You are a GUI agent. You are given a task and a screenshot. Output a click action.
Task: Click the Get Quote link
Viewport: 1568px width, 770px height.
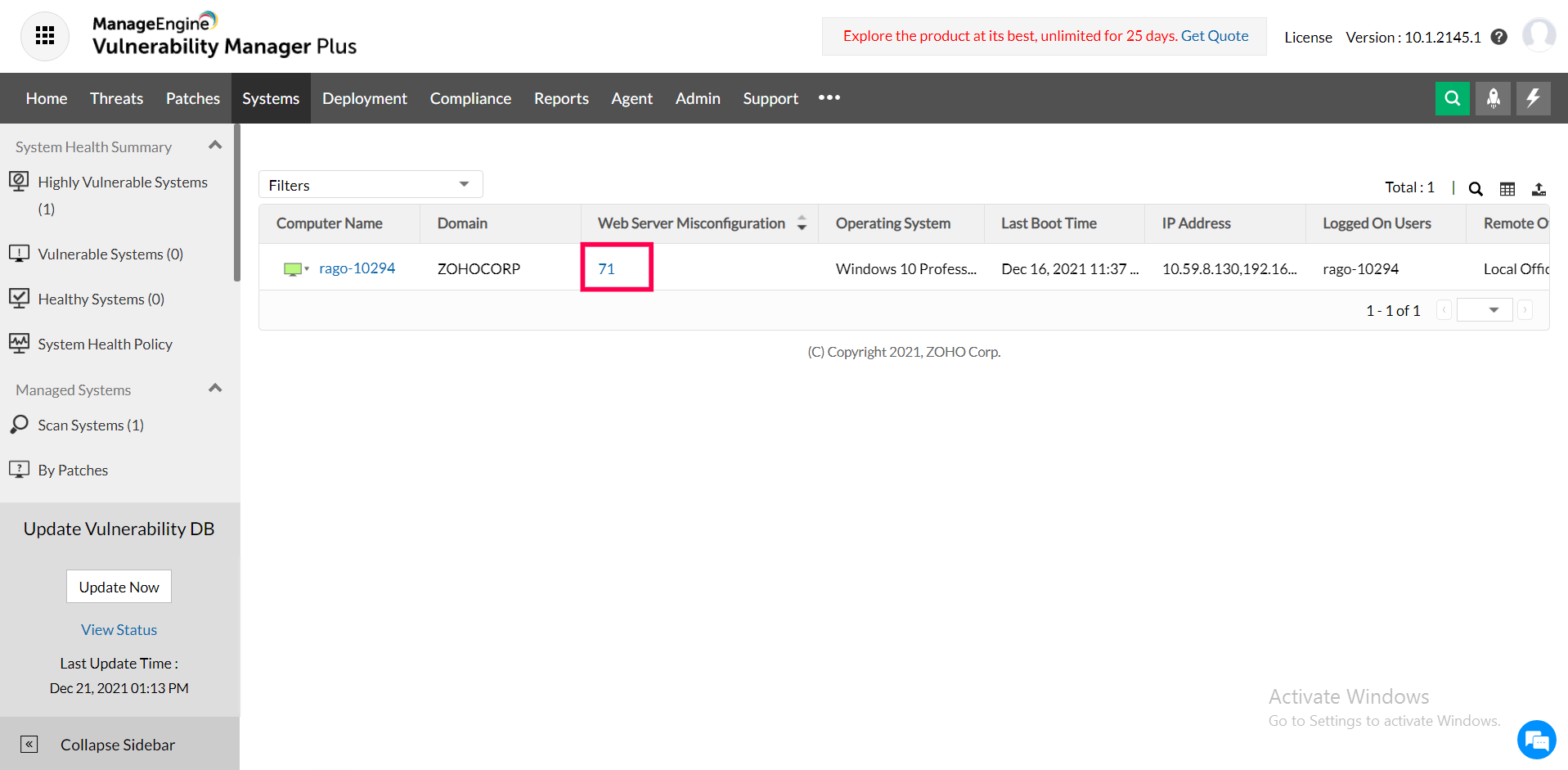[1215, 36]
